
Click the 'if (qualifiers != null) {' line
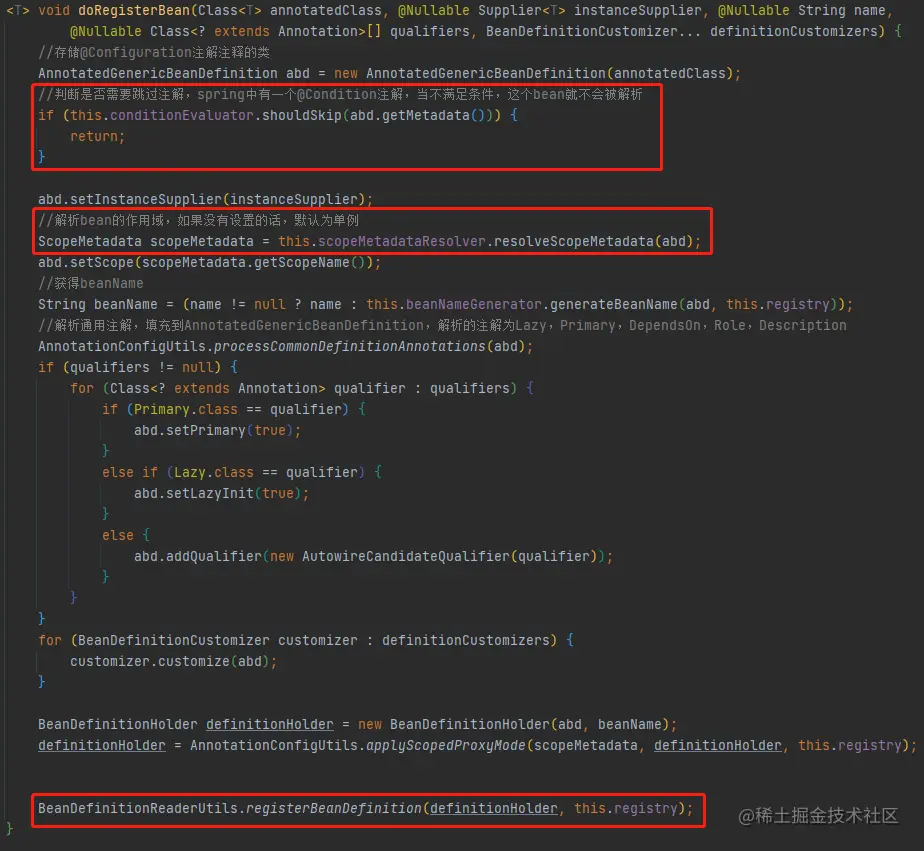pyautogui.click(x=138, y=368)
